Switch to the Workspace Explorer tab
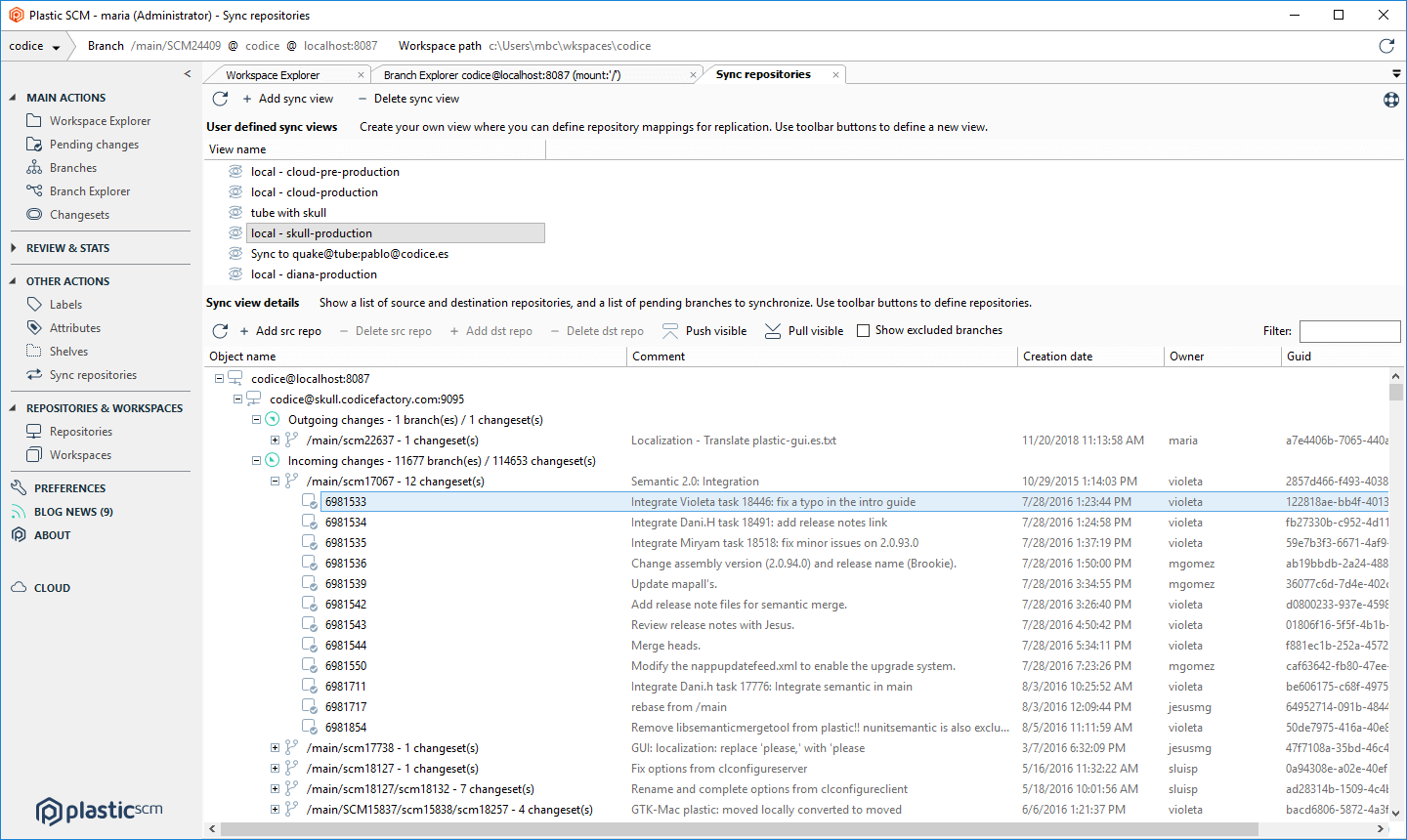This screenshot has height=840, width=1407. 273,75
